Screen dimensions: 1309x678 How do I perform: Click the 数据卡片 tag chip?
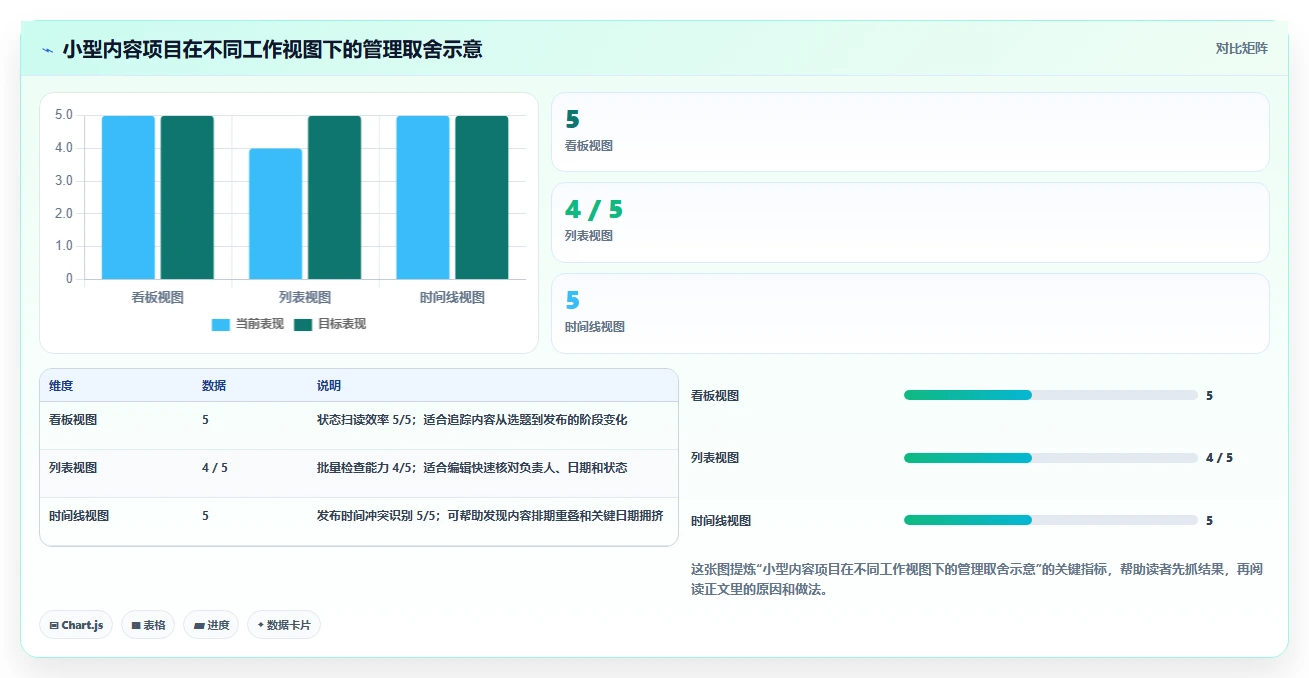284,625
